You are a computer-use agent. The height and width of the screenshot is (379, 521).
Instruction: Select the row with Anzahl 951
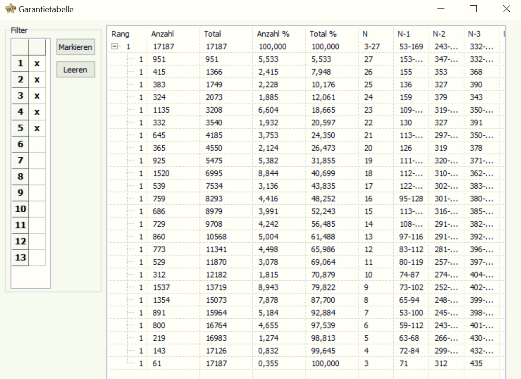pyautogui.click(x=305, y=59)
